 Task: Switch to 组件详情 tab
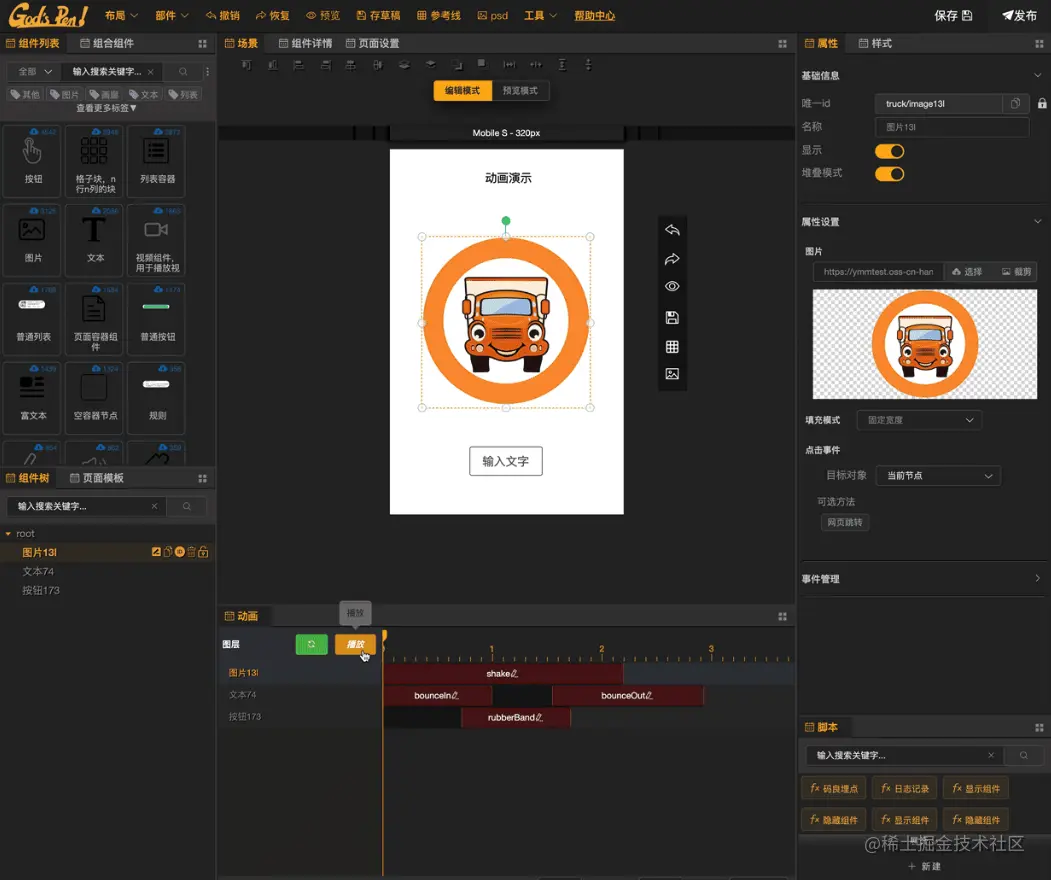pos(306,44)
